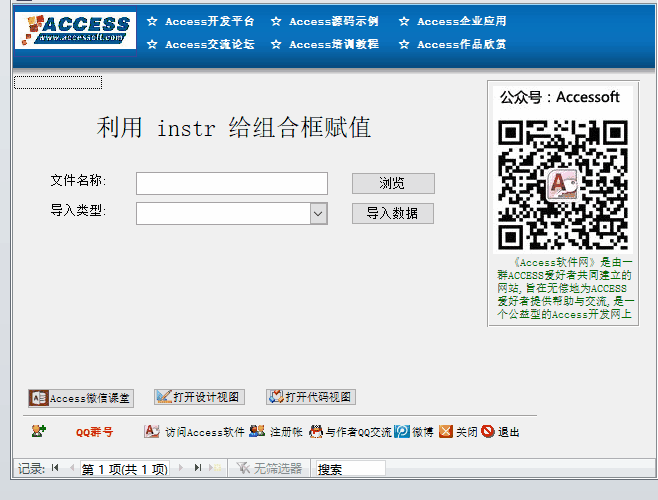Click the 打开代码视图 button
658x500 pixels.
click(311, 397)
